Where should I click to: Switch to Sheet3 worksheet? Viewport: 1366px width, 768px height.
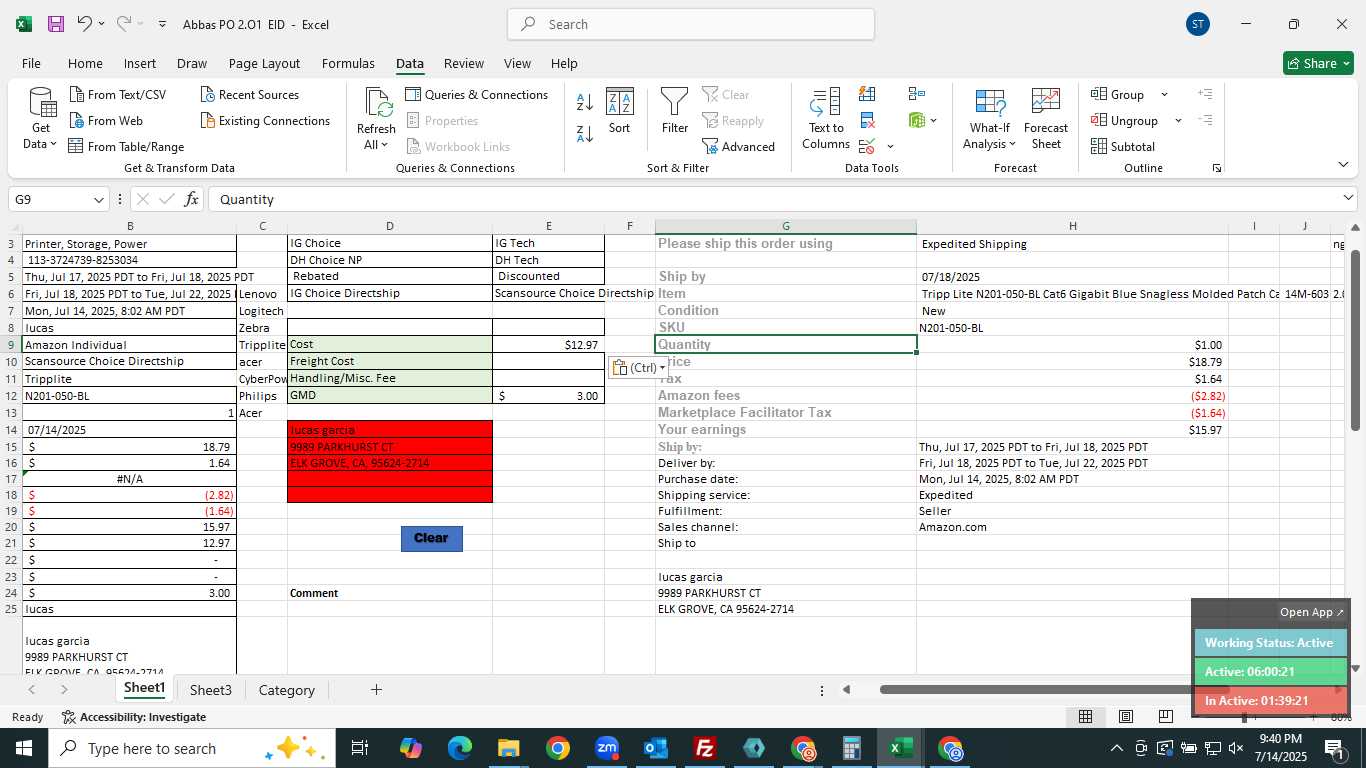coord(210,690)
